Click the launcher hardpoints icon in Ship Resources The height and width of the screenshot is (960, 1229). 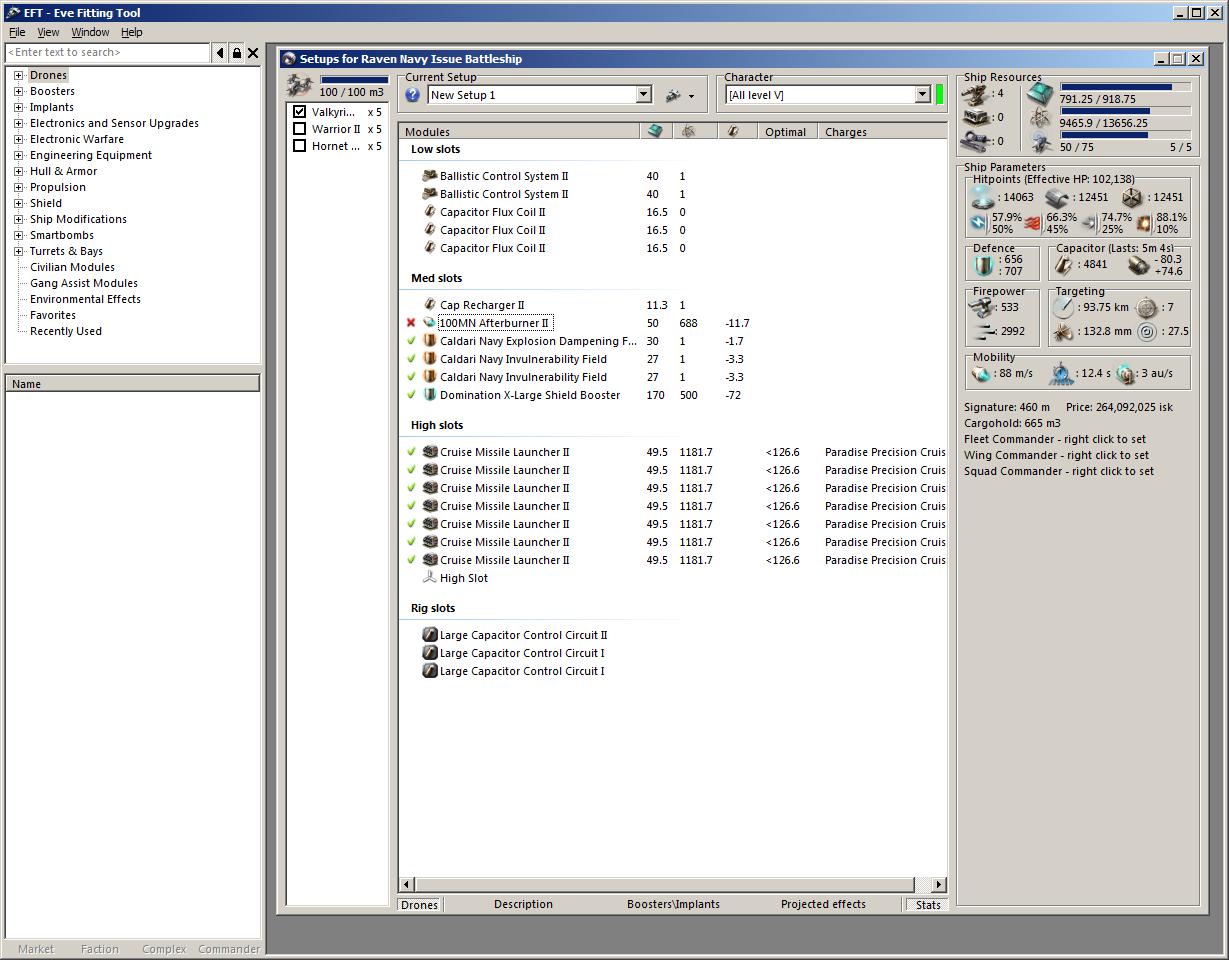click(976, 117)
